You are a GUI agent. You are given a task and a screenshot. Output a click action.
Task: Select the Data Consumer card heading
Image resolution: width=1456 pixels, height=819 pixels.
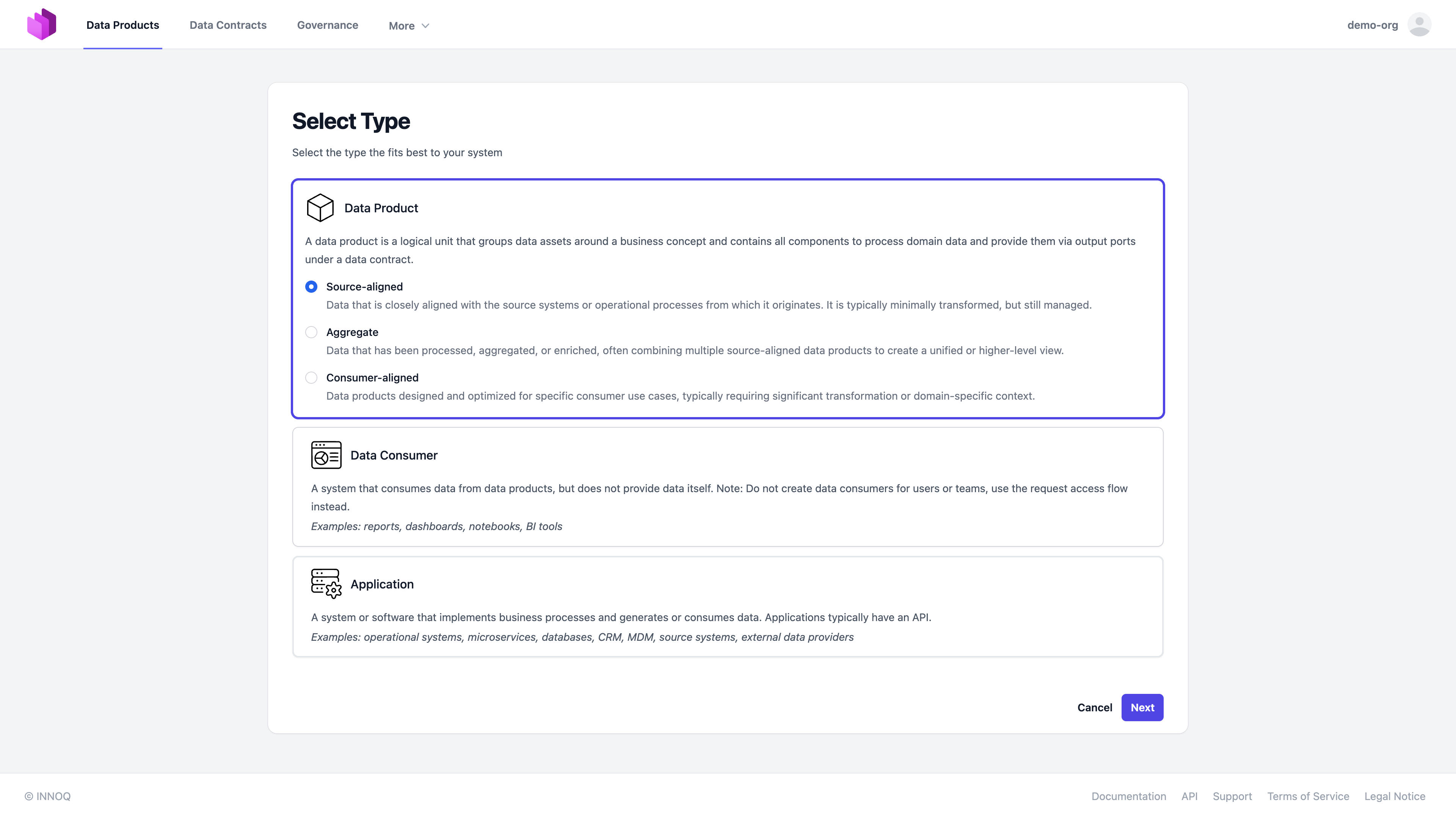tap(394, 455)
